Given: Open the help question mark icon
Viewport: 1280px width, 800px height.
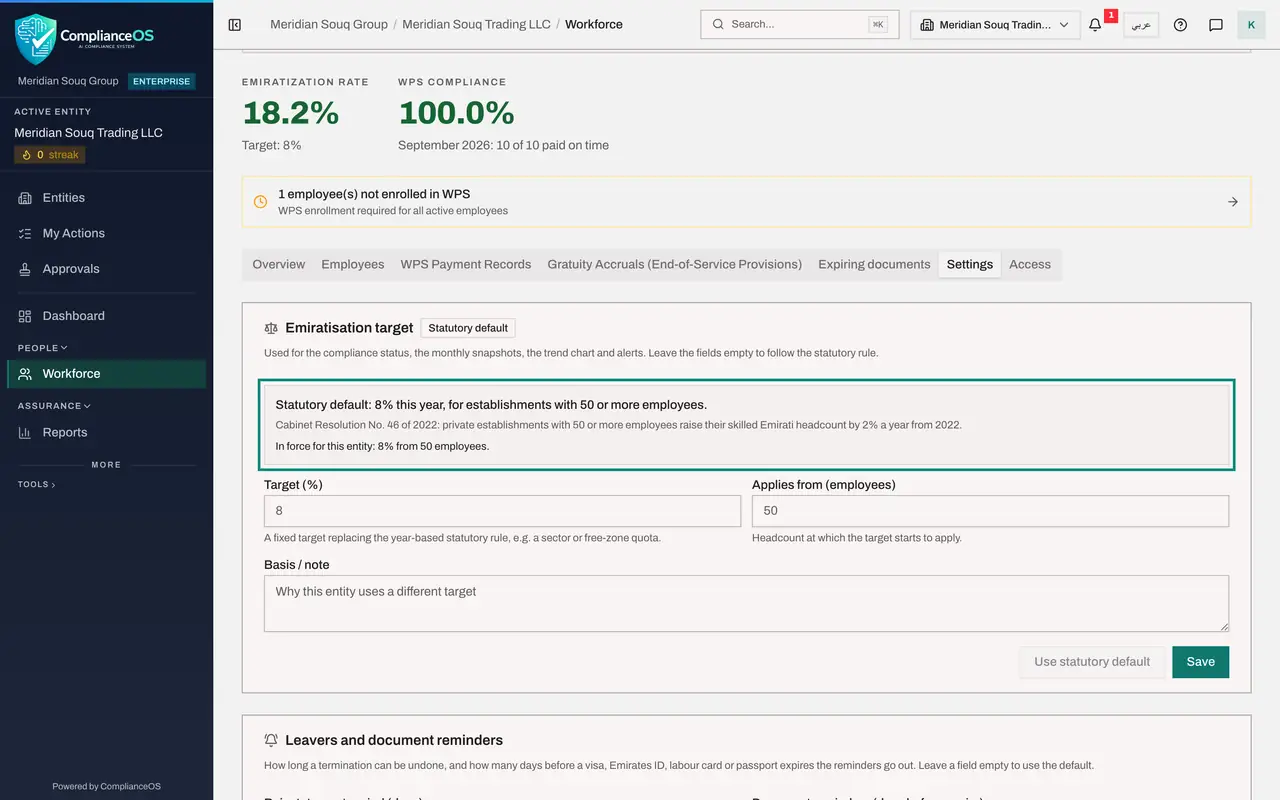Looking at the screenshot, I should point(1180,25).
